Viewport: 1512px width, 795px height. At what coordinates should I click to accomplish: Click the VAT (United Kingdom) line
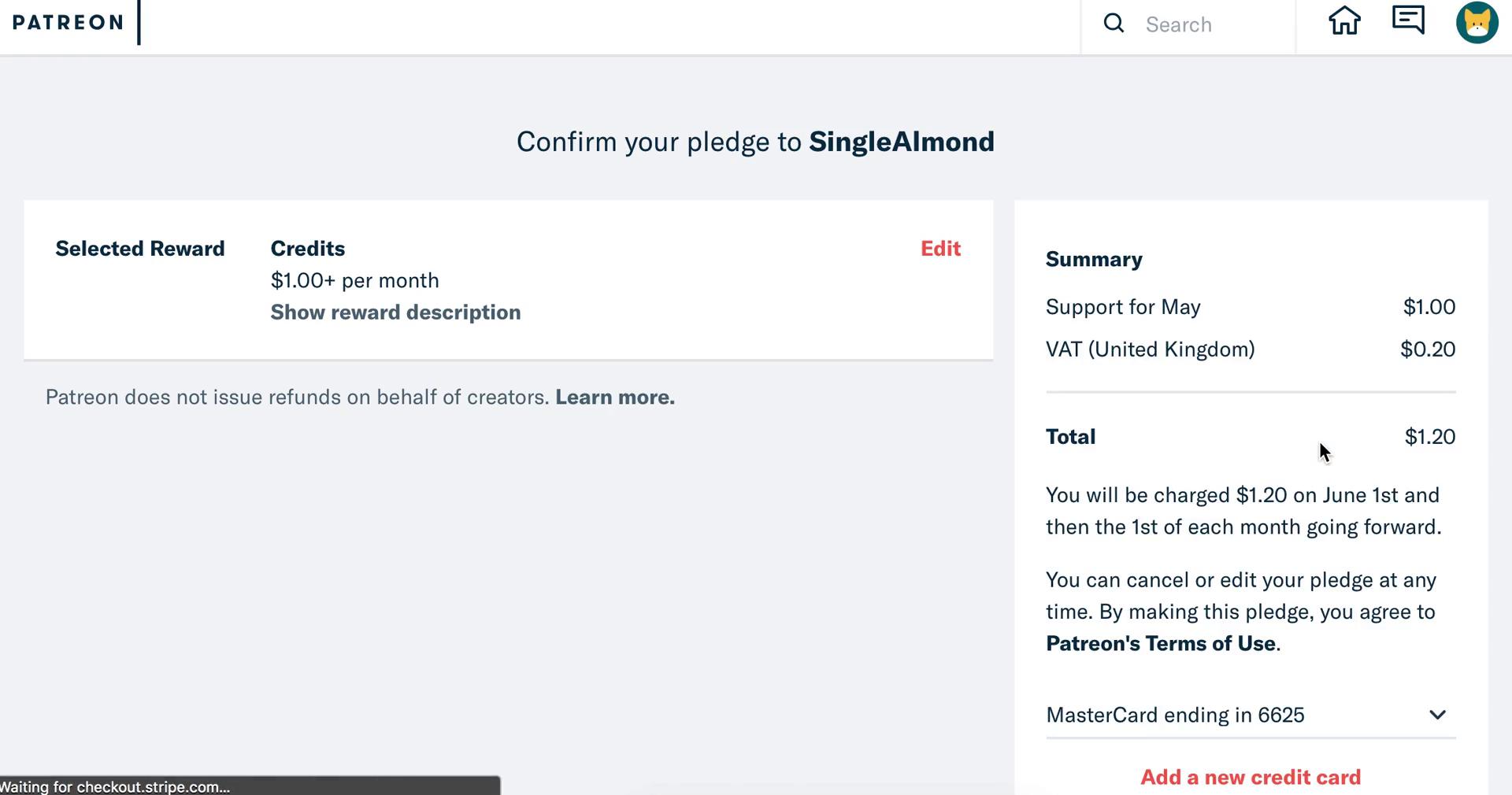(1251, 349)
